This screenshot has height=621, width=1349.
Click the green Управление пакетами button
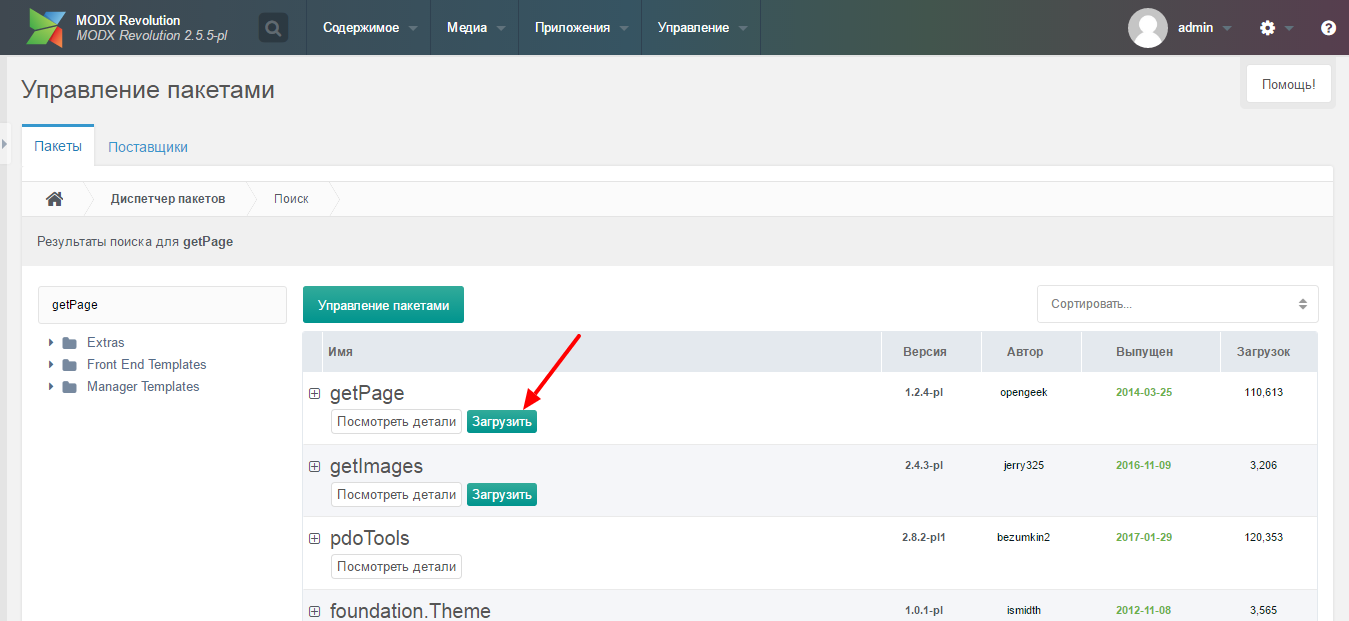[x=384, y=305]
